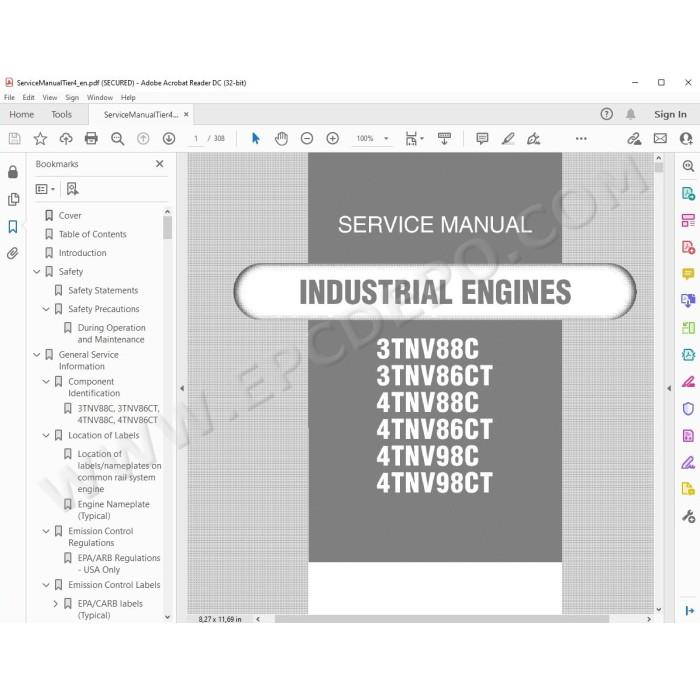Collapse the right tools pane arrow

669,388
